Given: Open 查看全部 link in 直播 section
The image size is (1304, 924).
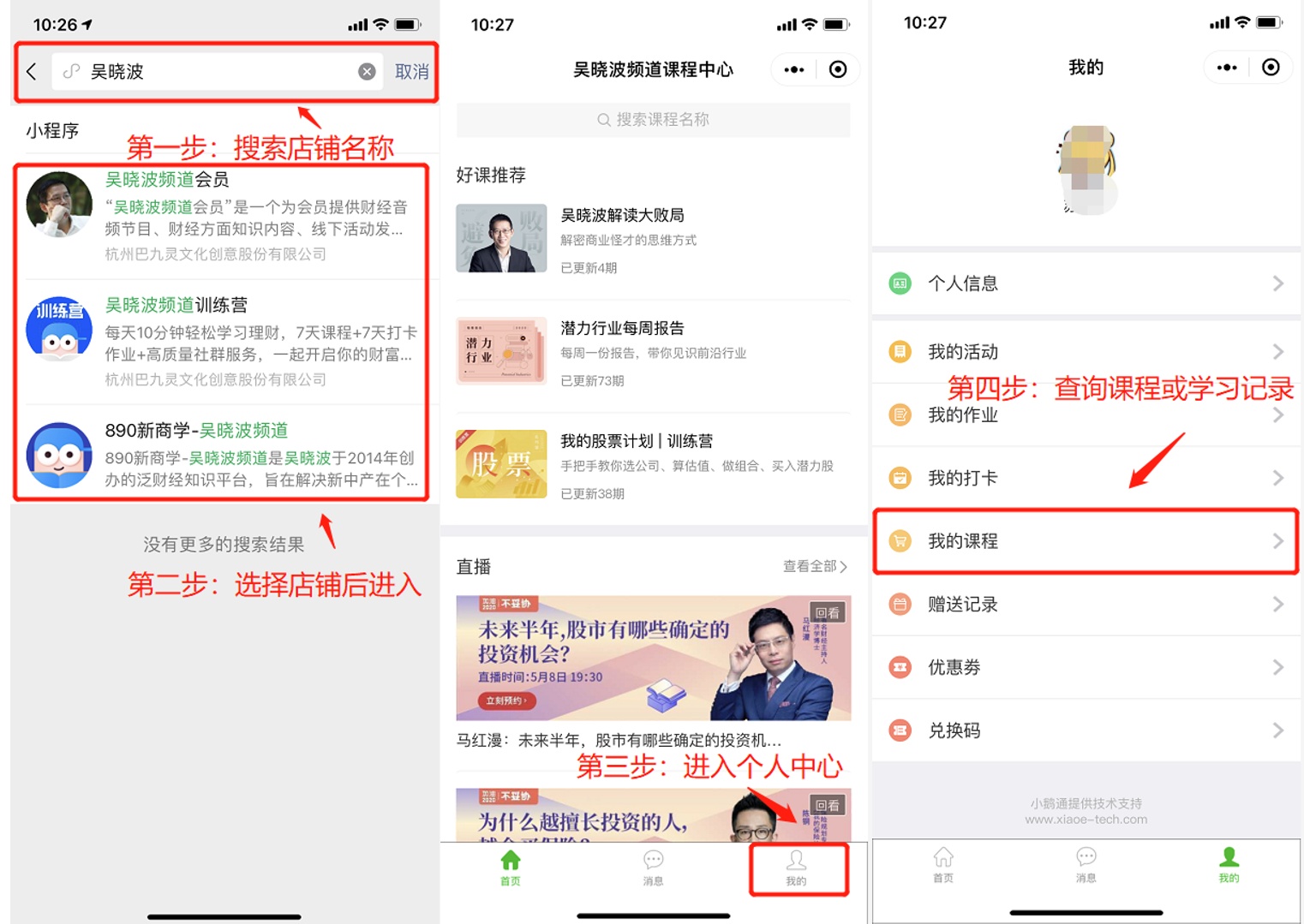Looking at the screenshot, I should pos(814,566).
